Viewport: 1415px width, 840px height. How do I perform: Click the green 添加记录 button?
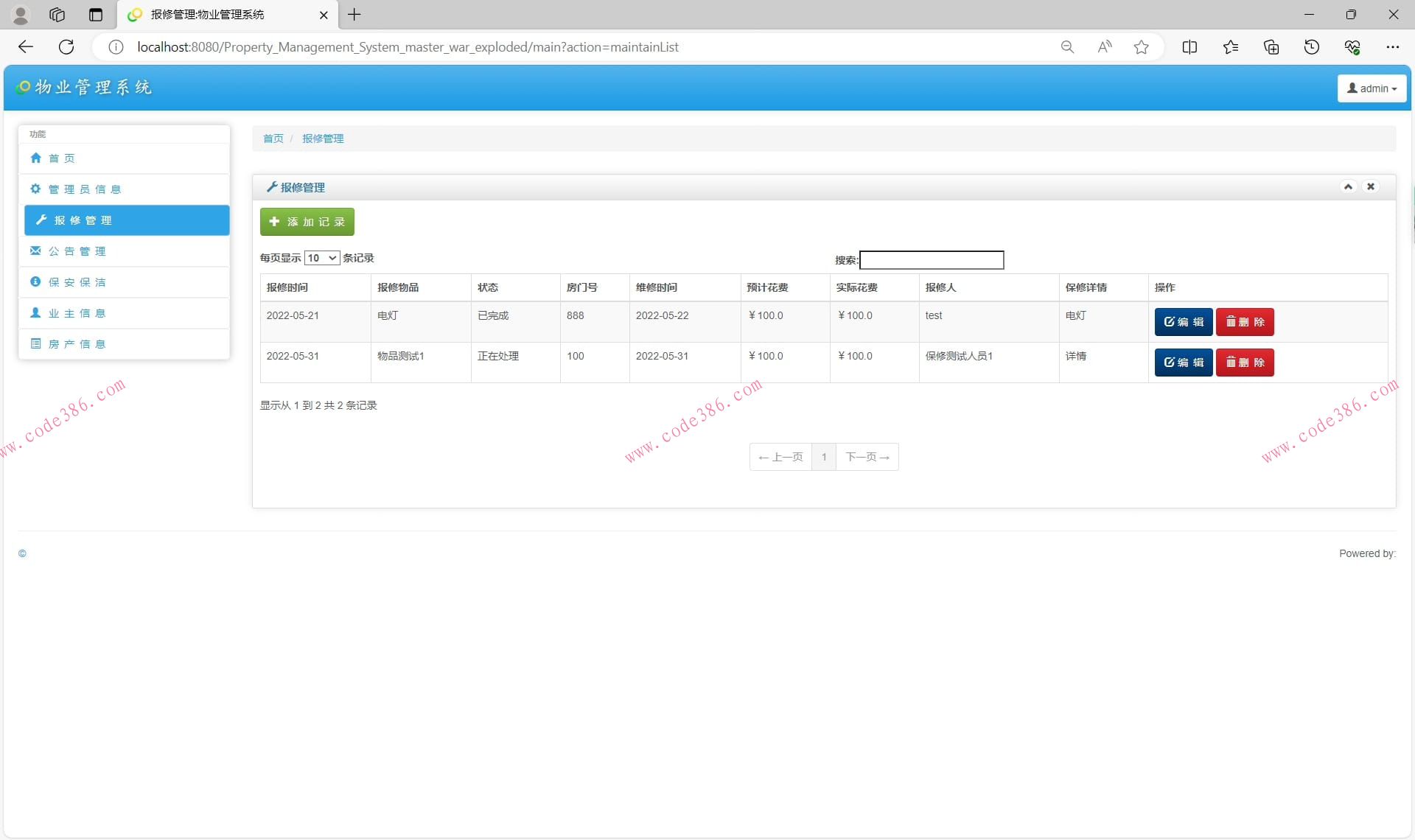click(307, 222)
